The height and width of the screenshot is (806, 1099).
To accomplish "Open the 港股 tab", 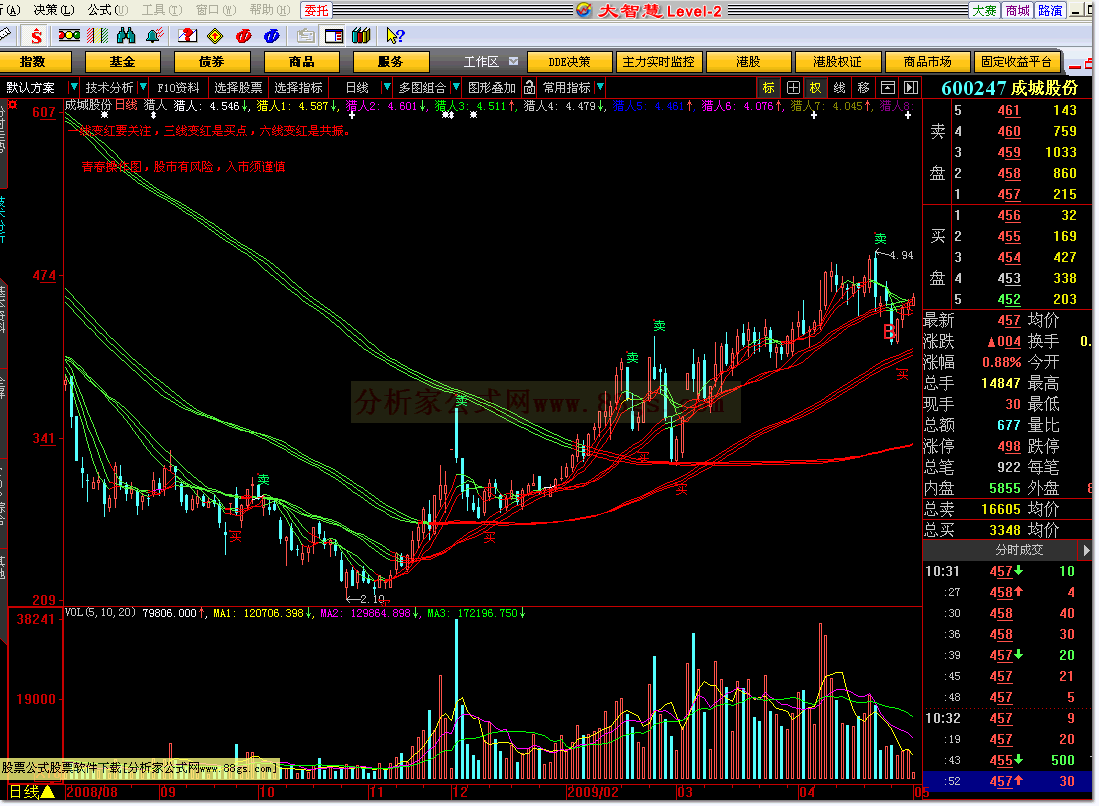I will [748, 62].
